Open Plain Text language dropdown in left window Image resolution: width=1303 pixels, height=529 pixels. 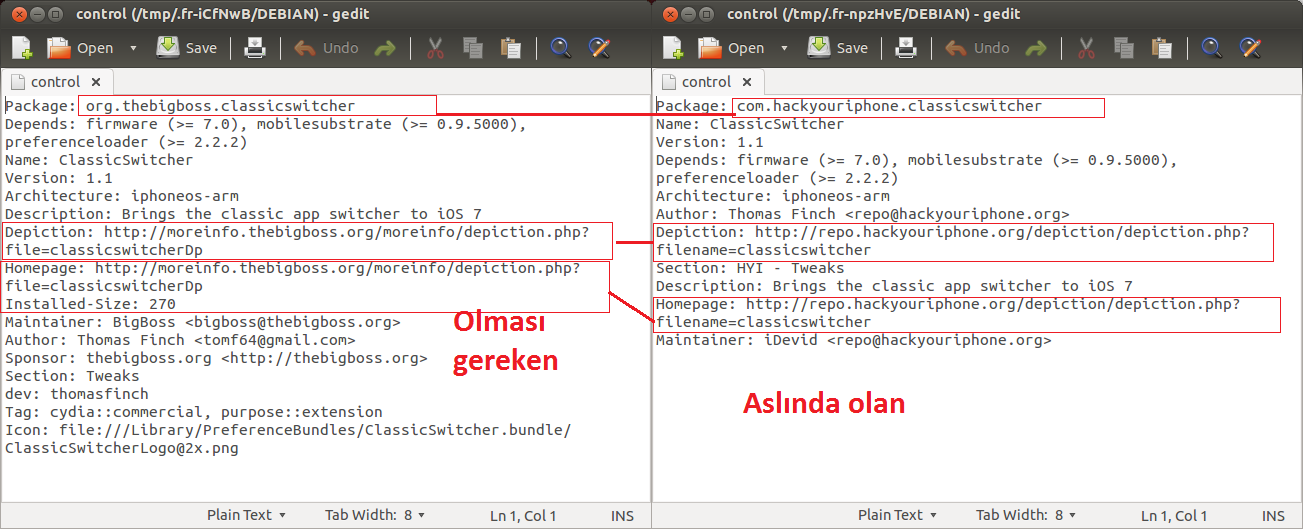tap(246, 515)
